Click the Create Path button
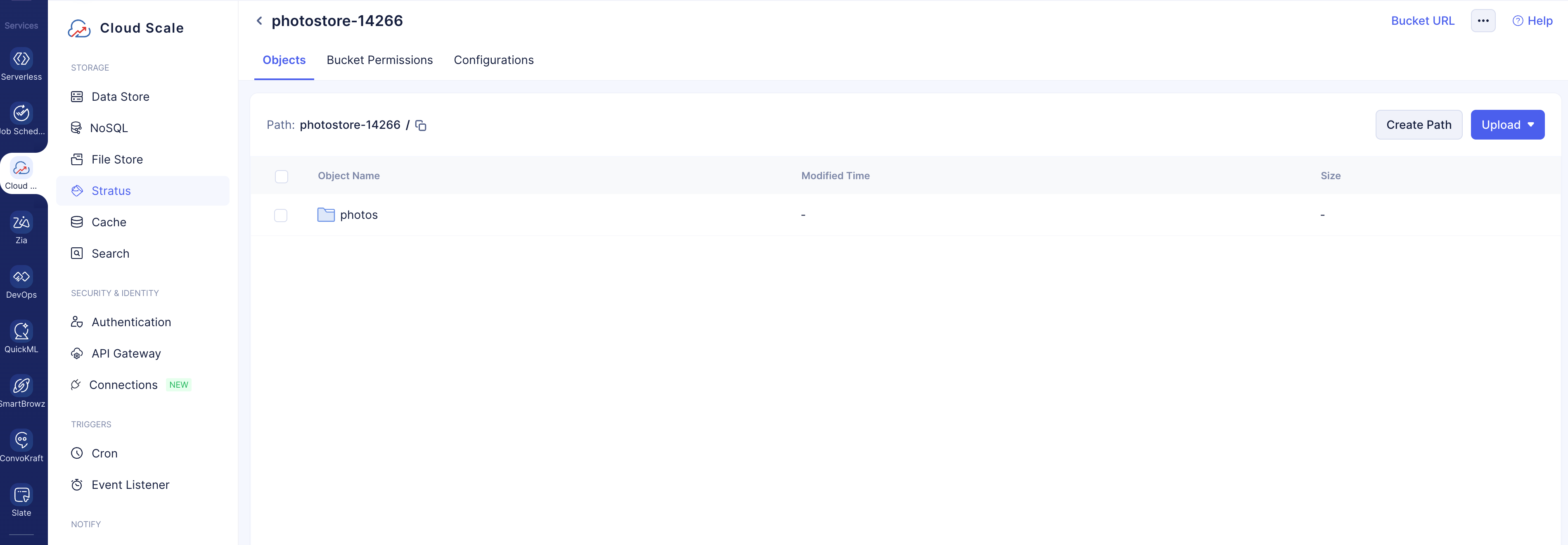Viewport: 1568px width, 545px height. click(1418, 125)
